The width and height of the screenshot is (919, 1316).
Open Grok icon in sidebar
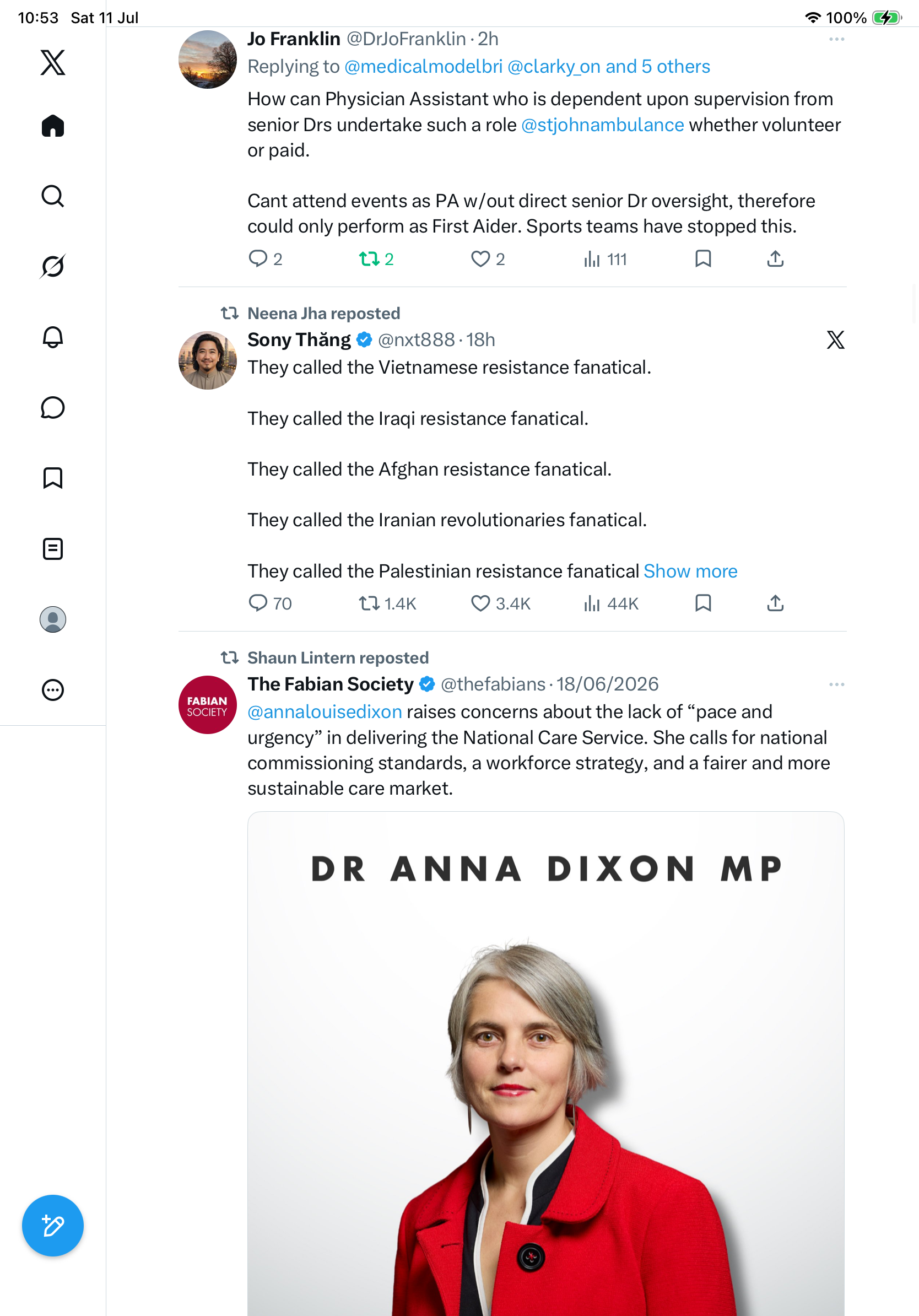pos(53,267)
